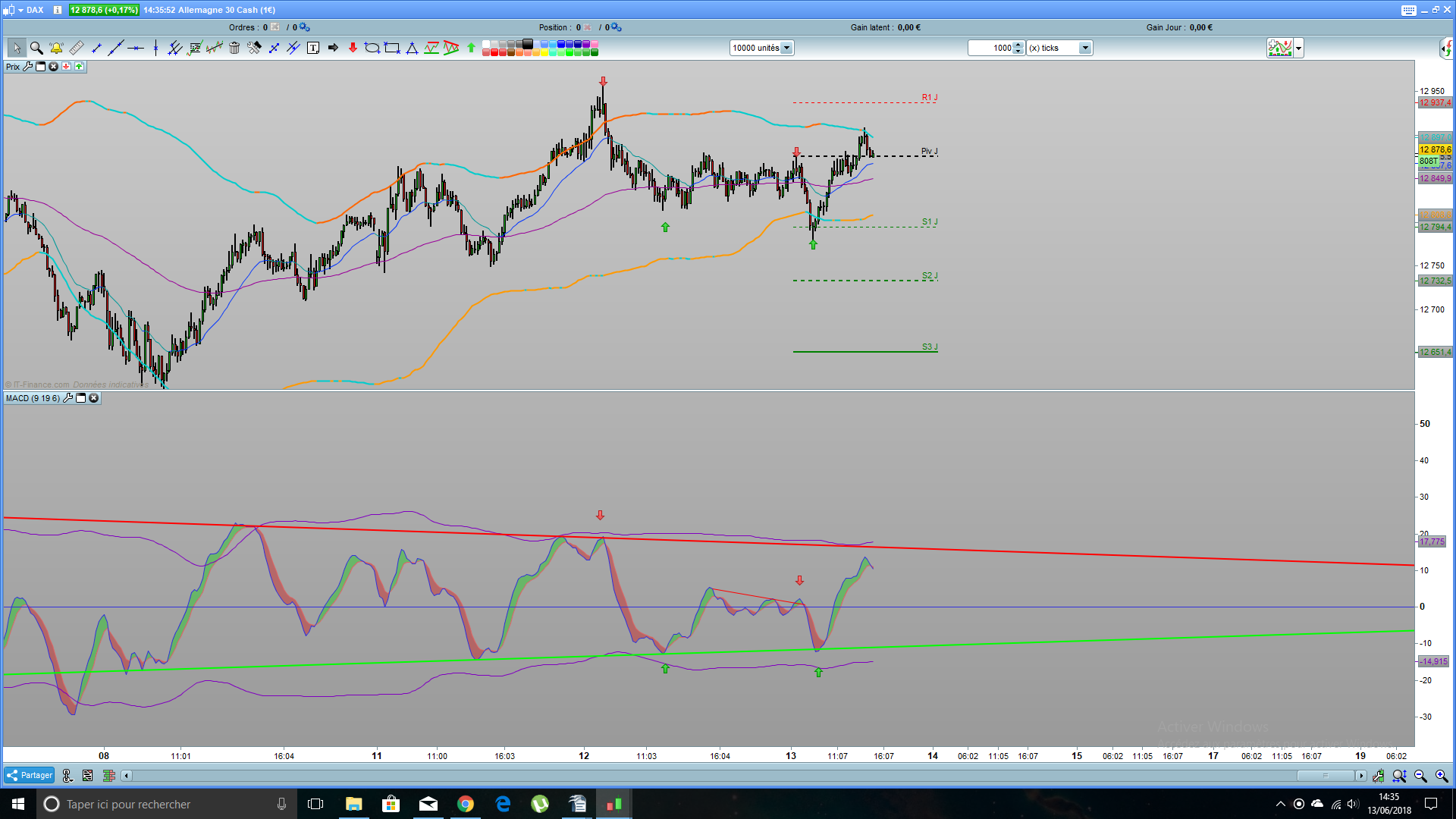Select the trash delete-objects tool
Viewport: 1456px width, 819px height.
tap(234, 48)
